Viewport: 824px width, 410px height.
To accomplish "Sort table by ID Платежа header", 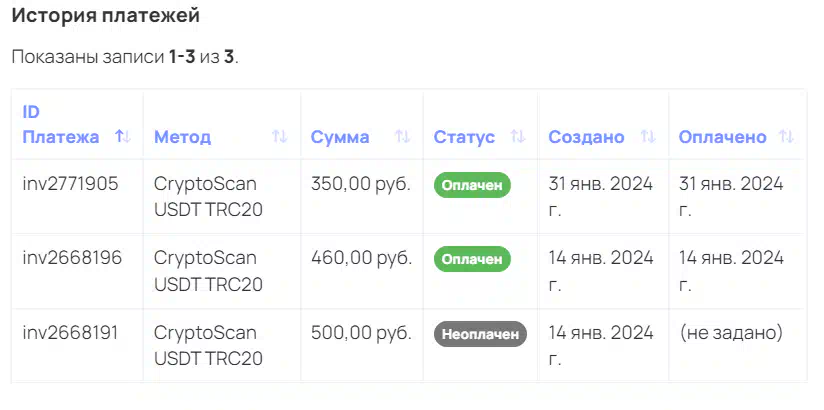I will coord(60,125).
